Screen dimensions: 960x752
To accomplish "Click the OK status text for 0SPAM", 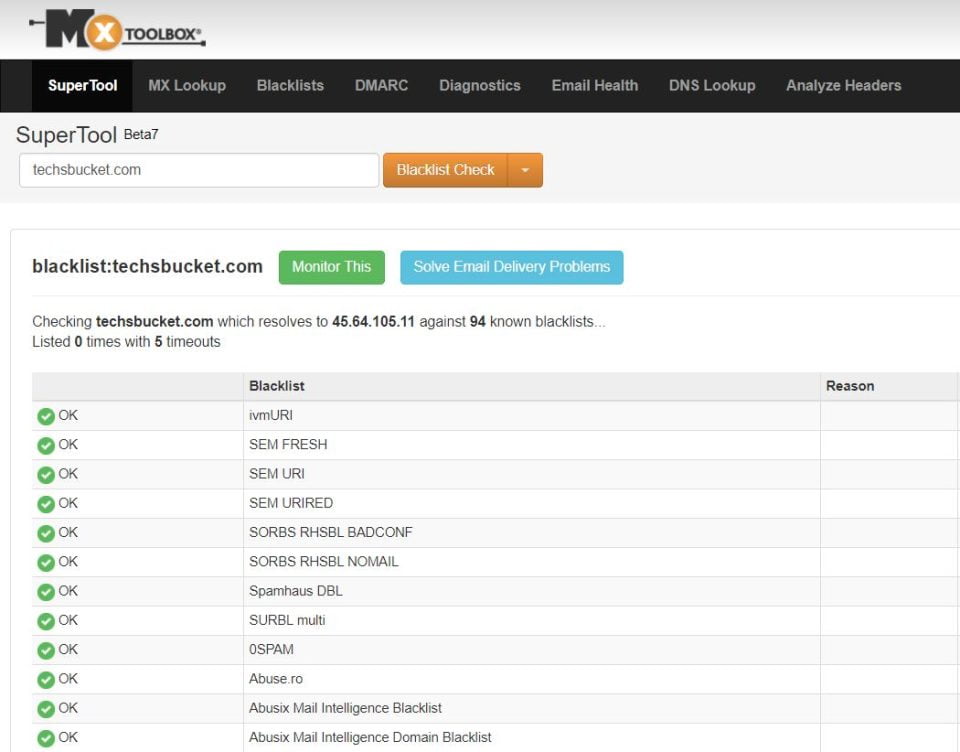I will 68,650.
